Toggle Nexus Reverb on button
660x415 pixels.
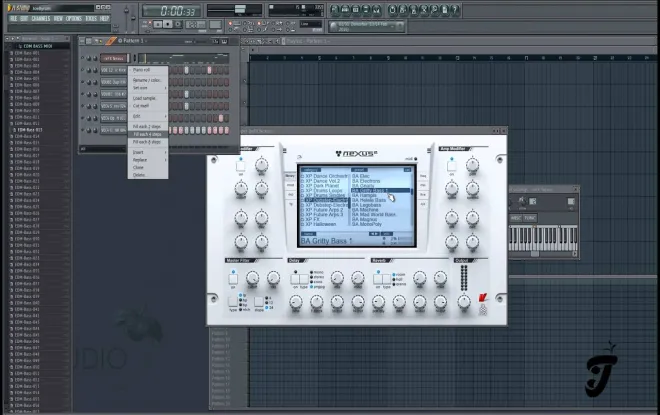point(378,279)
